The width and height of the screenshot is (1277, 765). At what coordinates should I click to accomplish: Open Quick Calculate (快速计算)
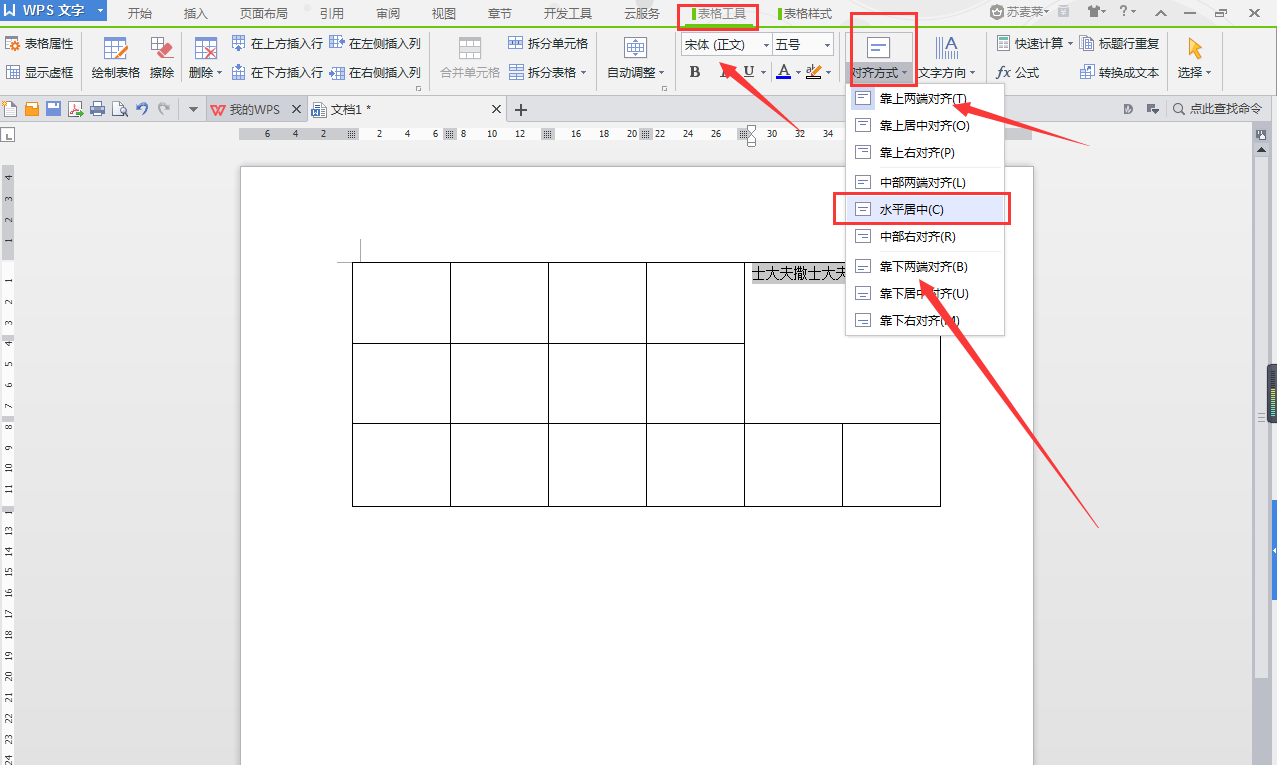[x=1034, y=44]
